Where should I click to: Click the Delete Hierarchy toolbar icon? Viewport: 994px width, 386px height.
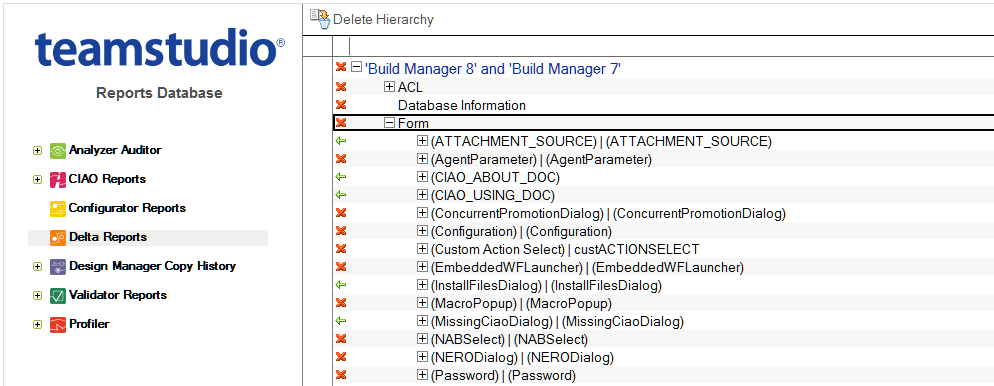coord(320,19)
